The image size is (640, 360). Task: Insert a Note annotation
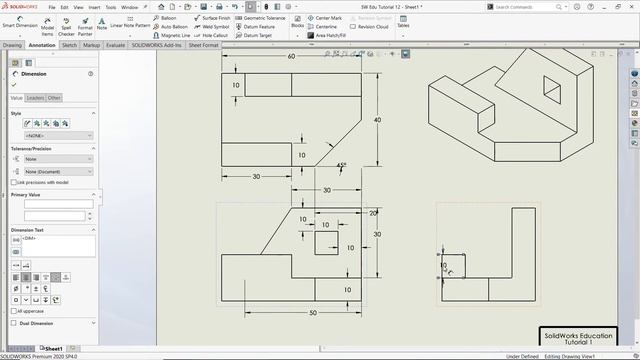pos(102,24)
